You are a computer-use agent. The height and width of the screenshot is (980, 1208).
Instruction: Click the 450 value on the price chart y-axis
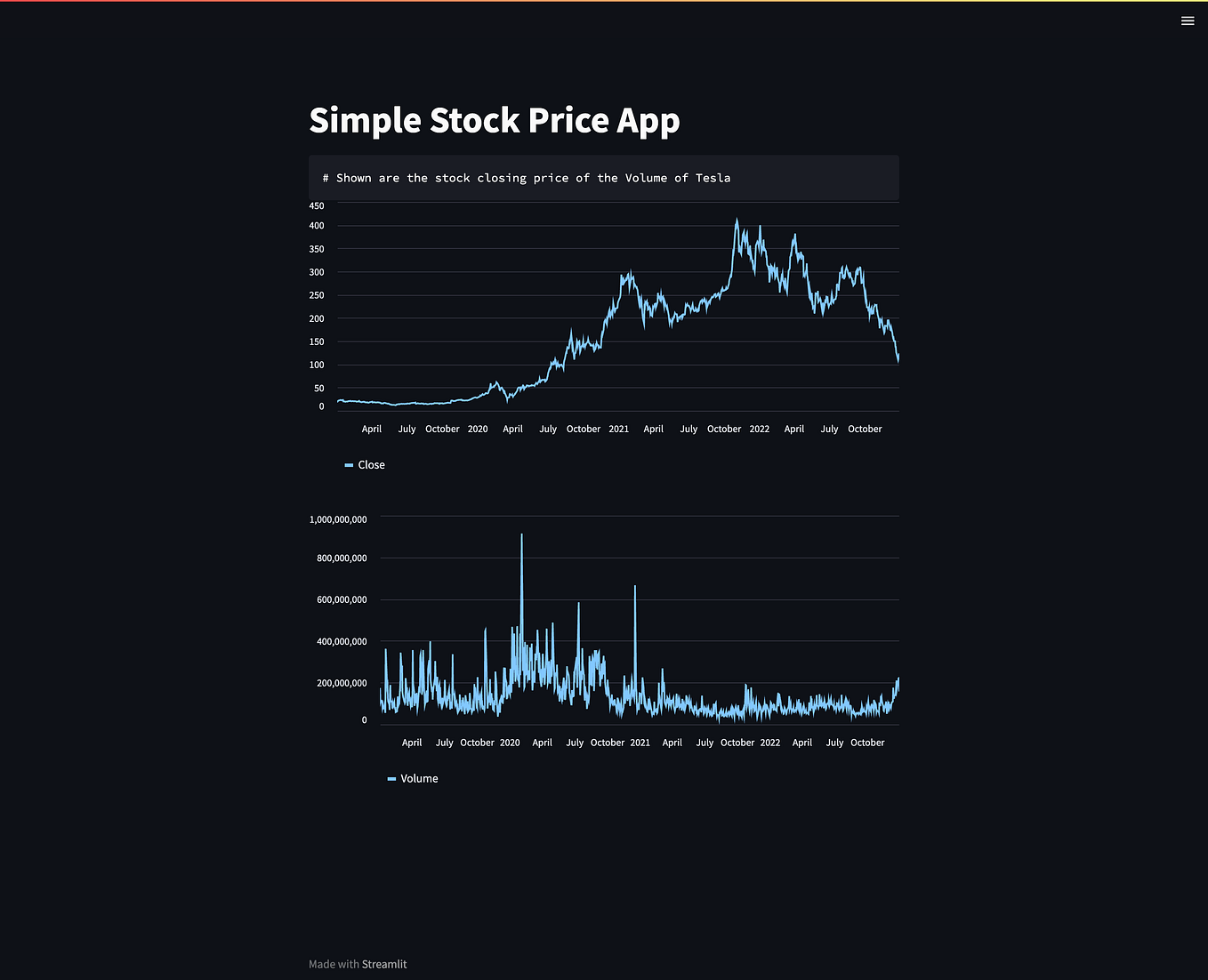pos(316,205)
